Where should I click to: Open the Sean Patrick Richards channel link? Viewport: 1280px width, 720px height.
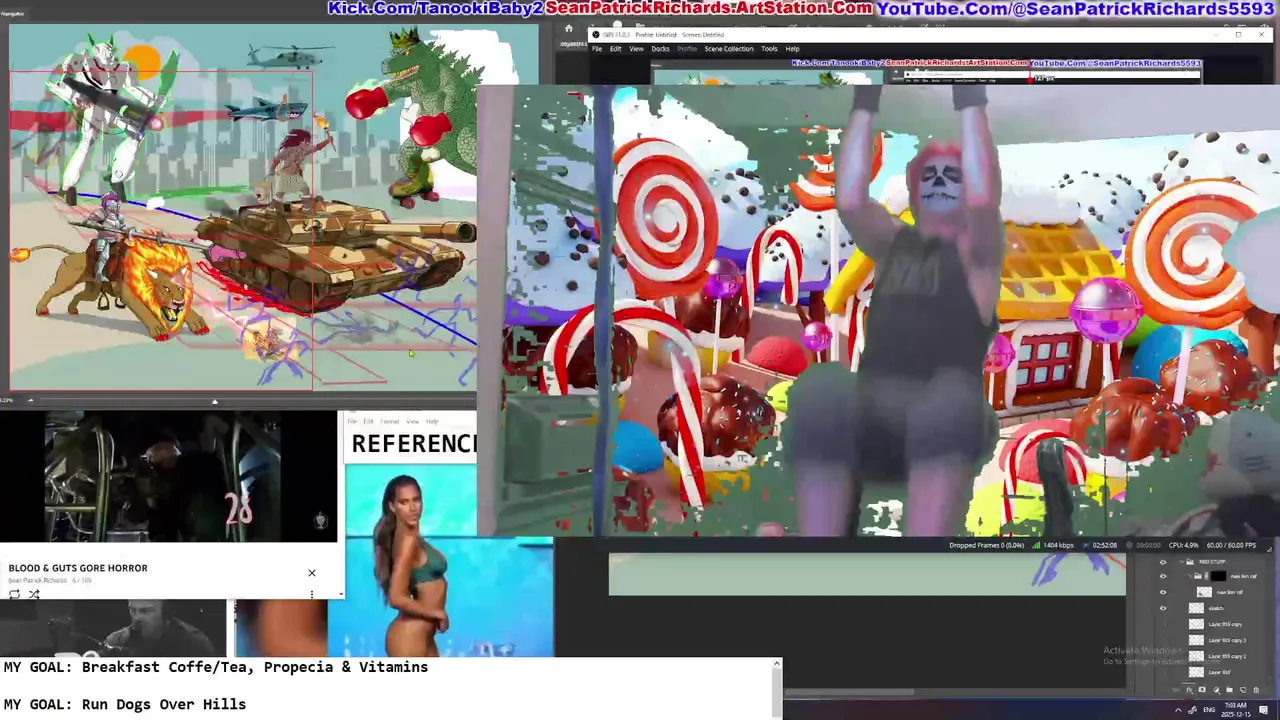38,581
